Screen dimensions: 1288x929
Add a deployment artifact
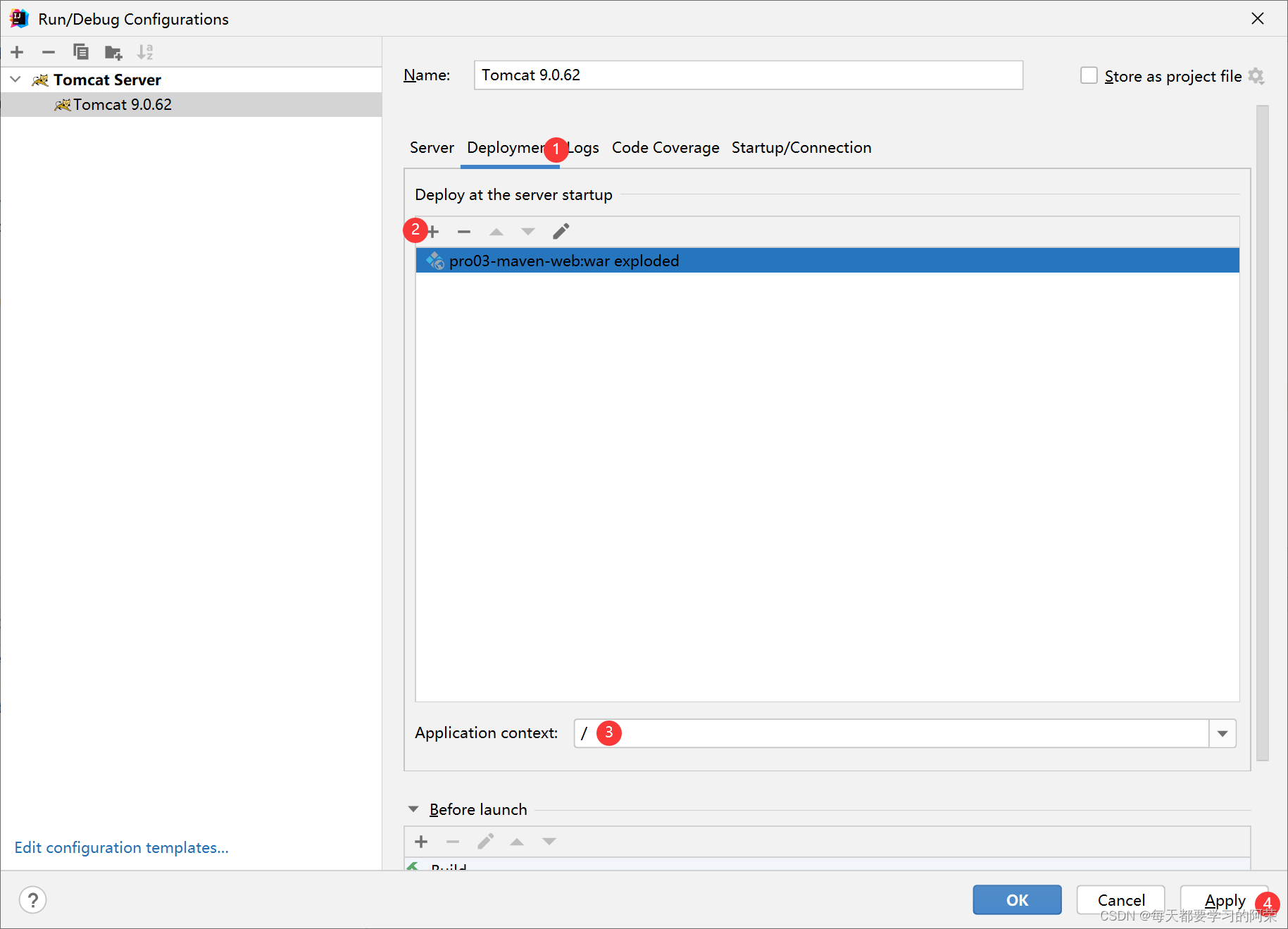pos(432,232)
